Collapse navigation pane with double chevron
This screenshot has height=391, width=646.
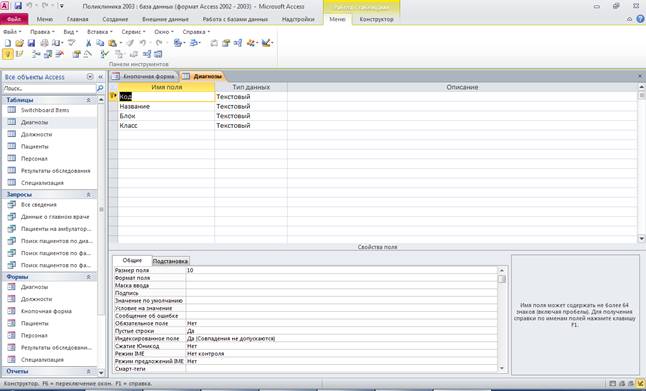[101, 77]
